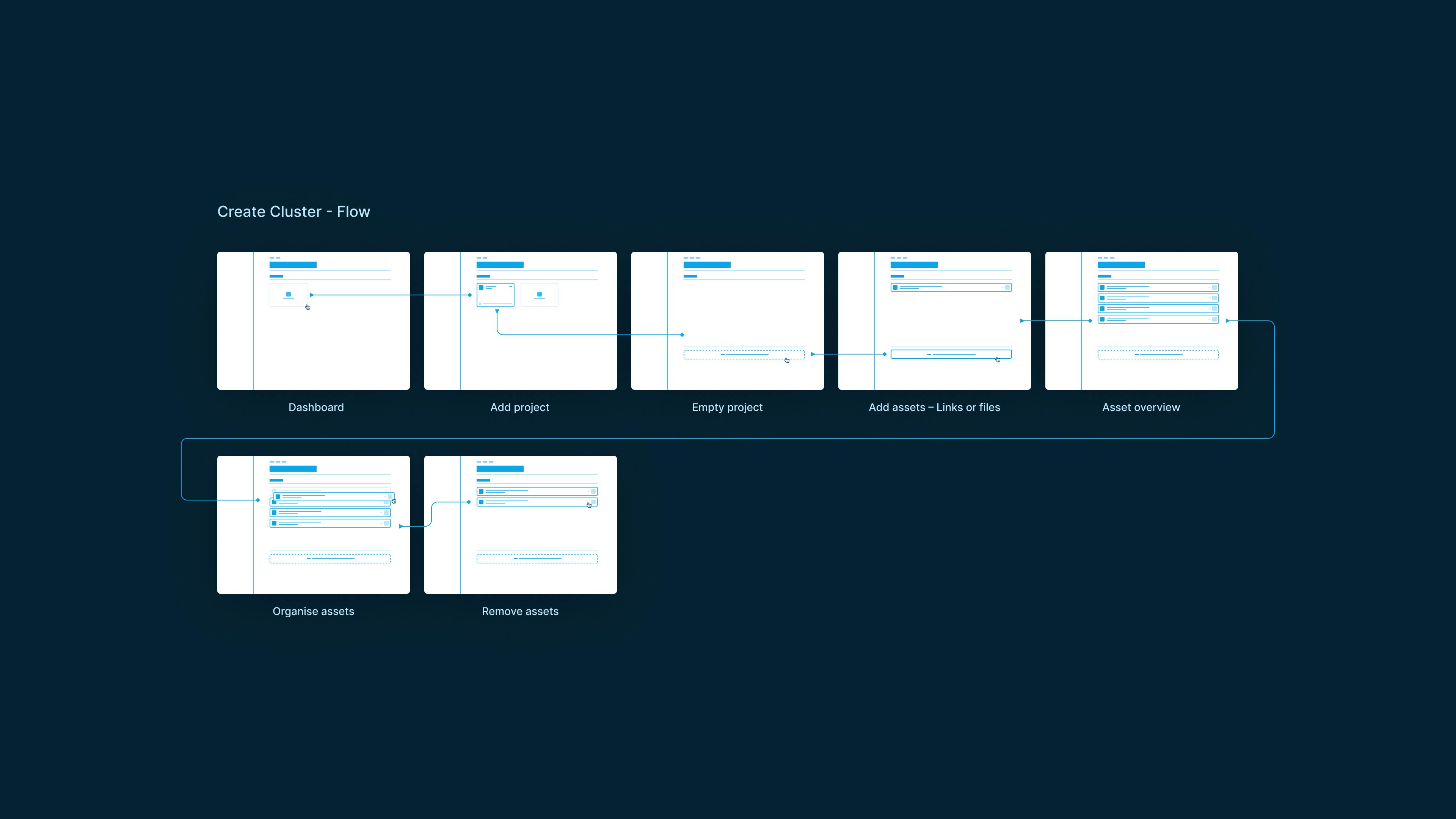The image size is (1456, 819).
Task: Click the "Organise assets" caption label
Action: pyautogui.click(x=313, y=612)
